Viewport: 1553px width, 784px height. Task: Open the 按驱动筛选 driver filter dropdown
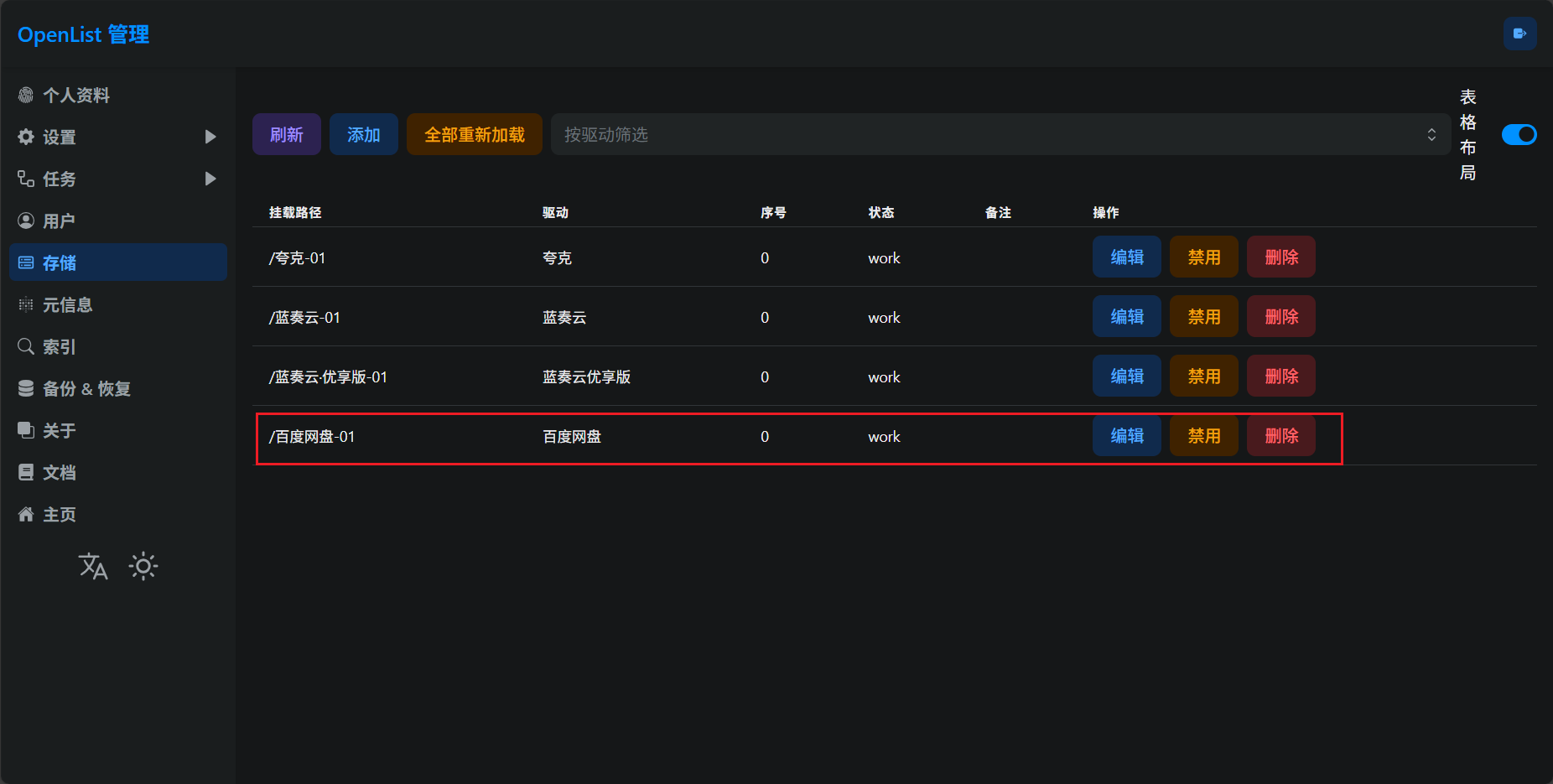[1000, 135]
